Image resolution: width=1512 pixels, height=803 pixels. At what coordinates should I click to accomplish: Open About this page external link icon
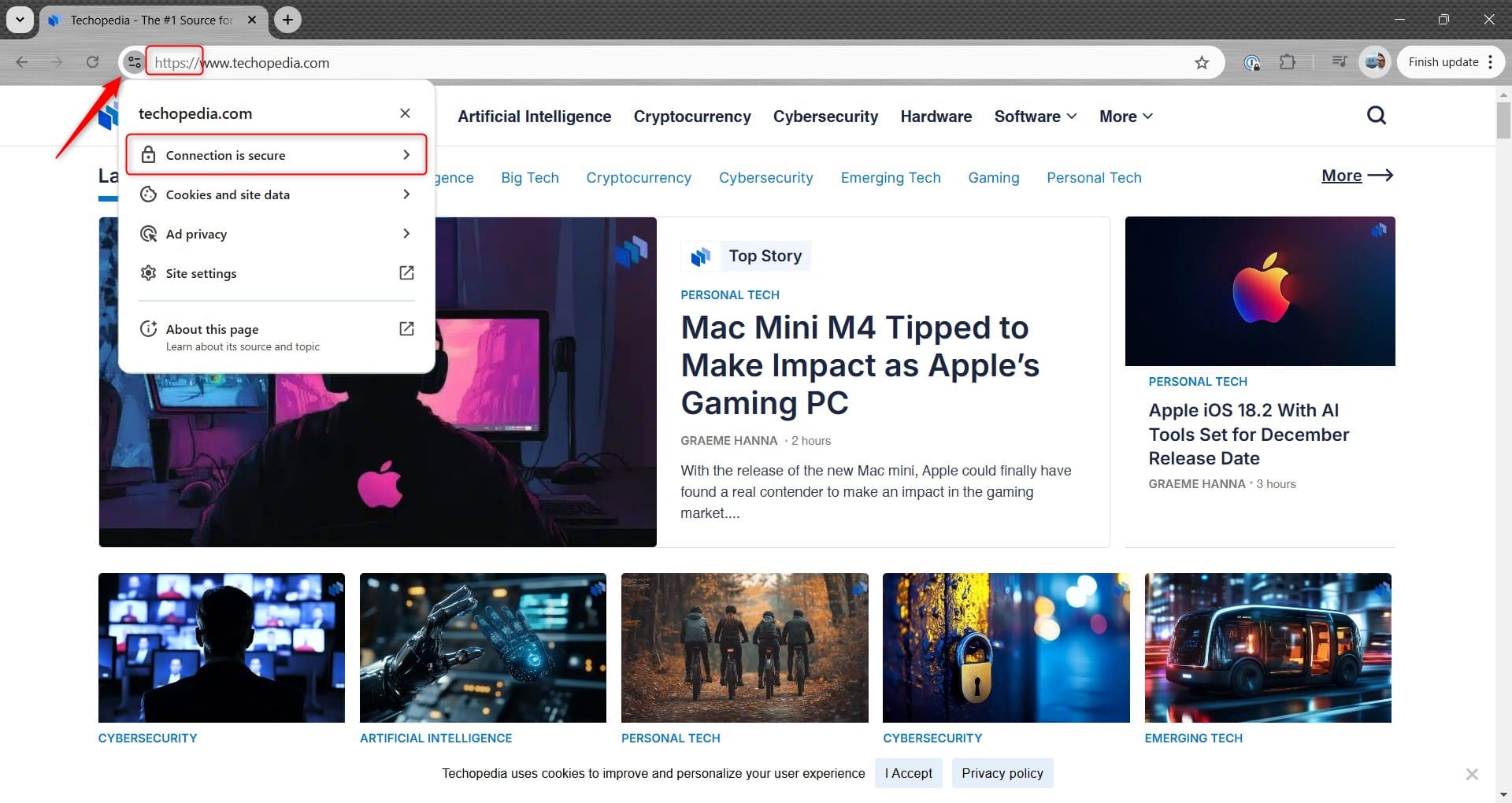tap(406, 329)
